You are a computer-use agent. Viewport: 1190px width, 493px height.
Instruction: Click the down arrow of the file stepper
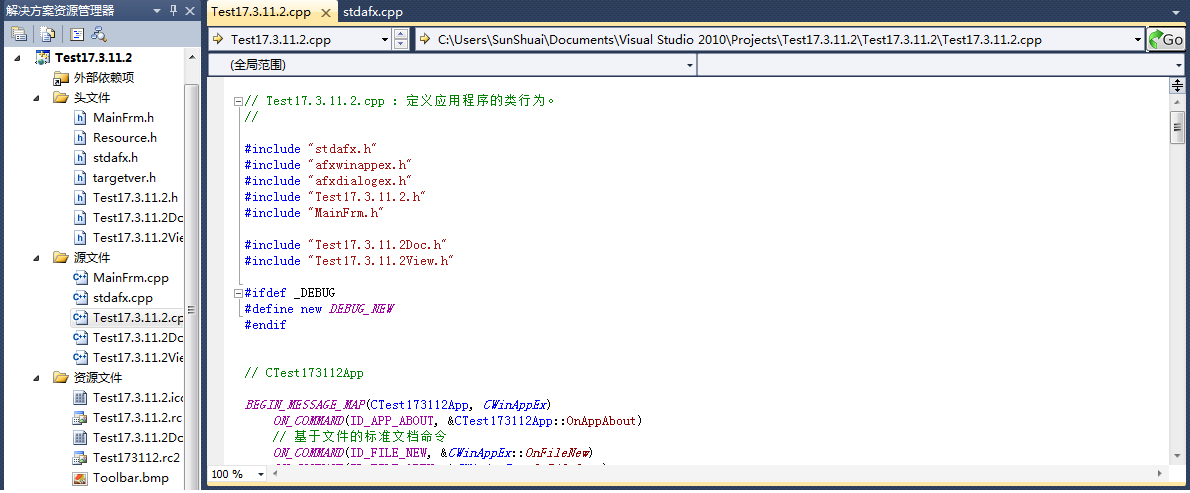[x=401, y=45]
